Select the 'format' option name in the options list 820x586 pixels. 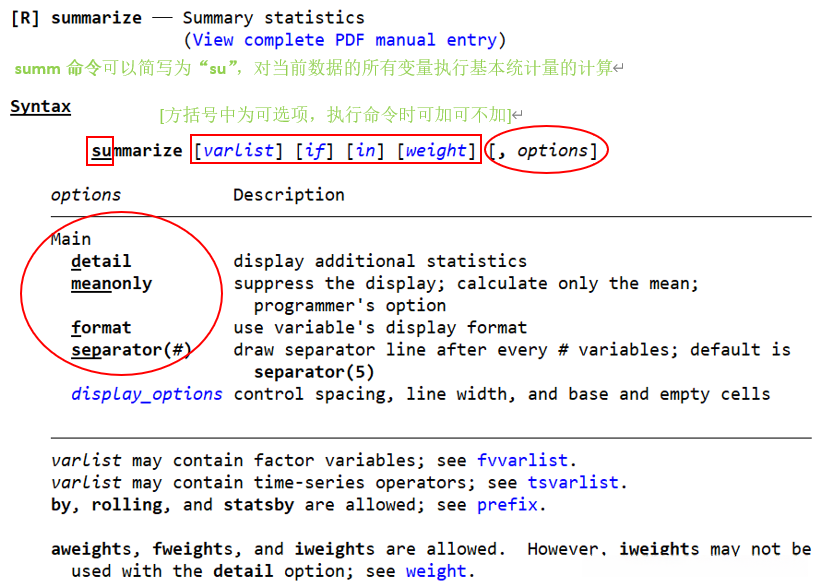click(101, 327)
